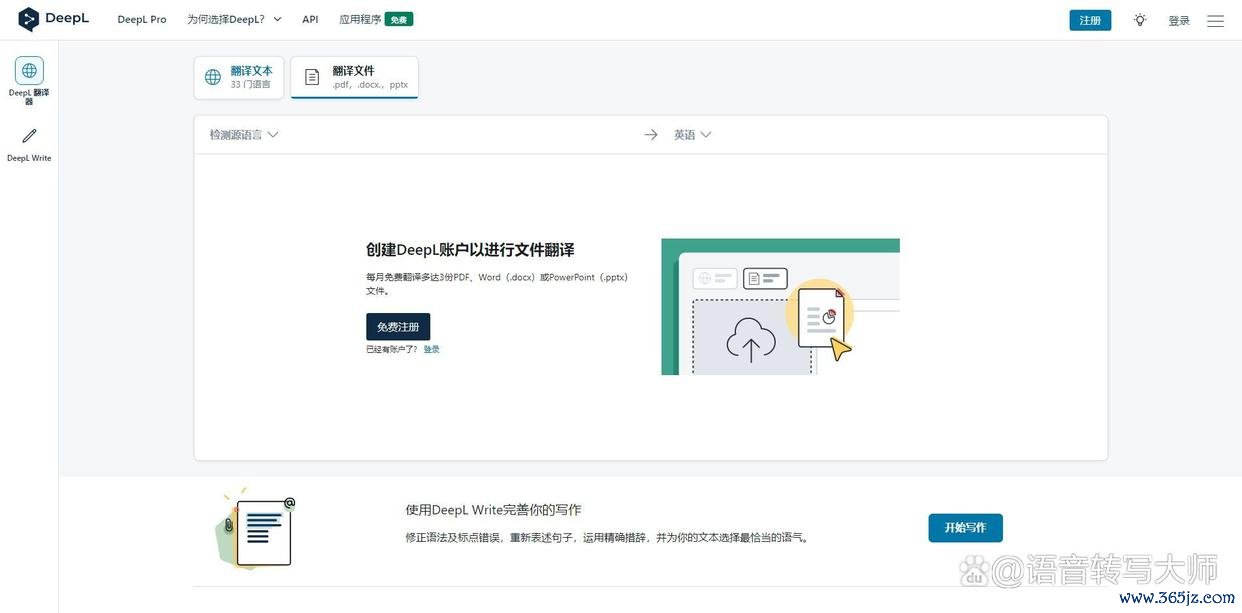Click the file upload illustration

[780, 307]
